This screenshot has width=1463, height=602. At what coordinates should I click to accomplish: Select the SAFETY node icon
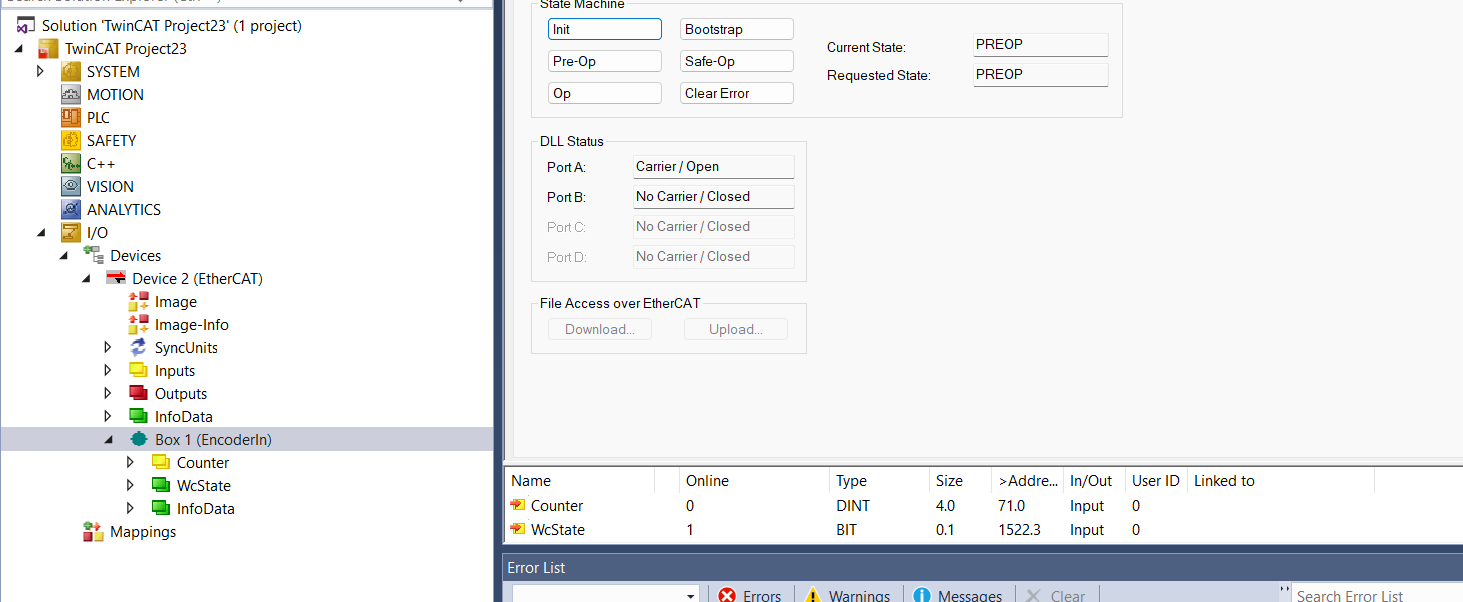coord(71,141)
